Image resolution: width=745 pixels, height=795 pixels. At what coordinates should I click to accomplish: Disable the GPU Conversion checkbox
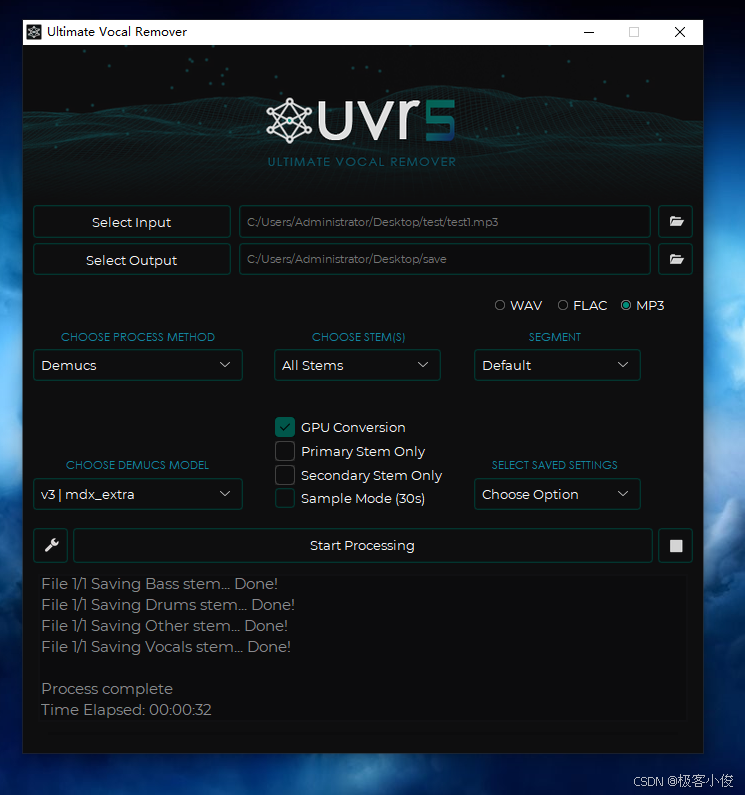click(285, 427)
